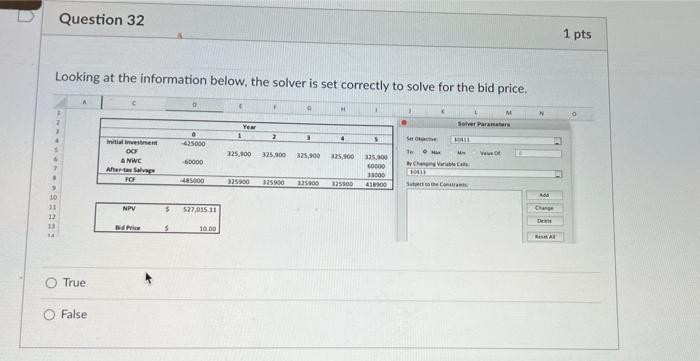Select the False answer option
Image resolution: width=700 pixels, height=361 pixels.
click(x=50, y=315)
